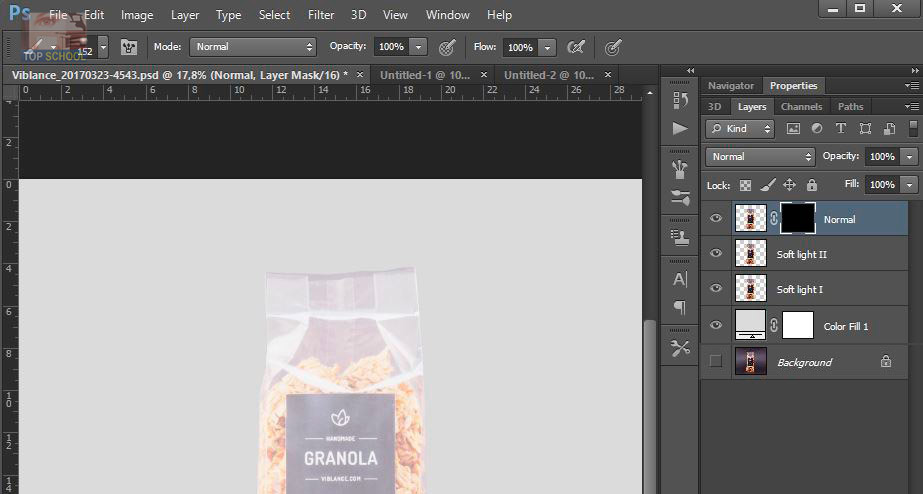Filter for type layers icon
Image resolution: width=923 pixels, height=494 pixels.
(841, 128)
